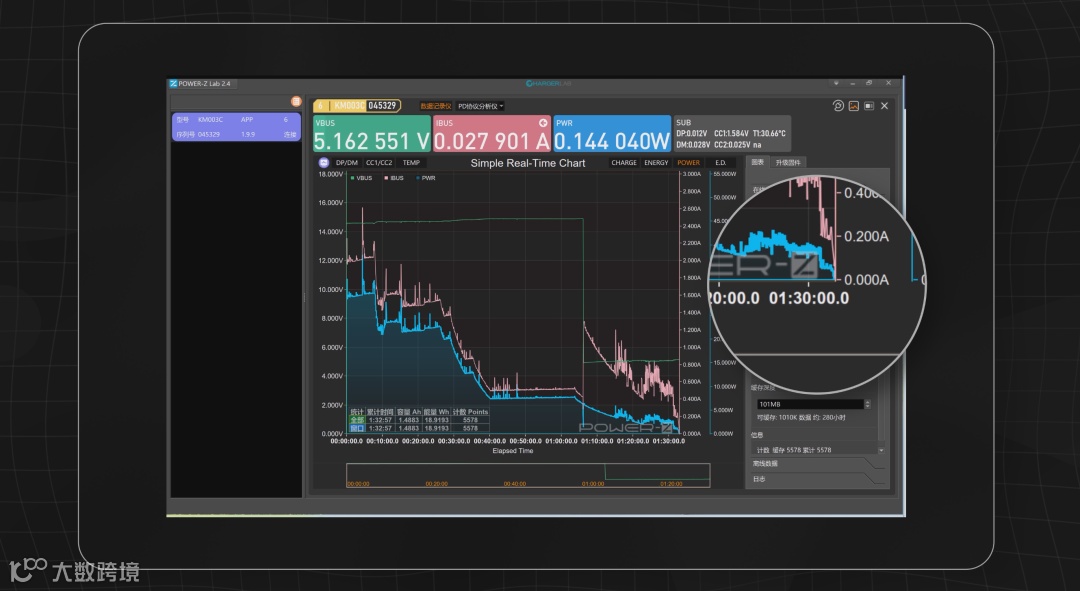This screenshot has width=1080, height=591.
Task: Open the PD协议分析仪 dropdown
Action: pos(481,106)
